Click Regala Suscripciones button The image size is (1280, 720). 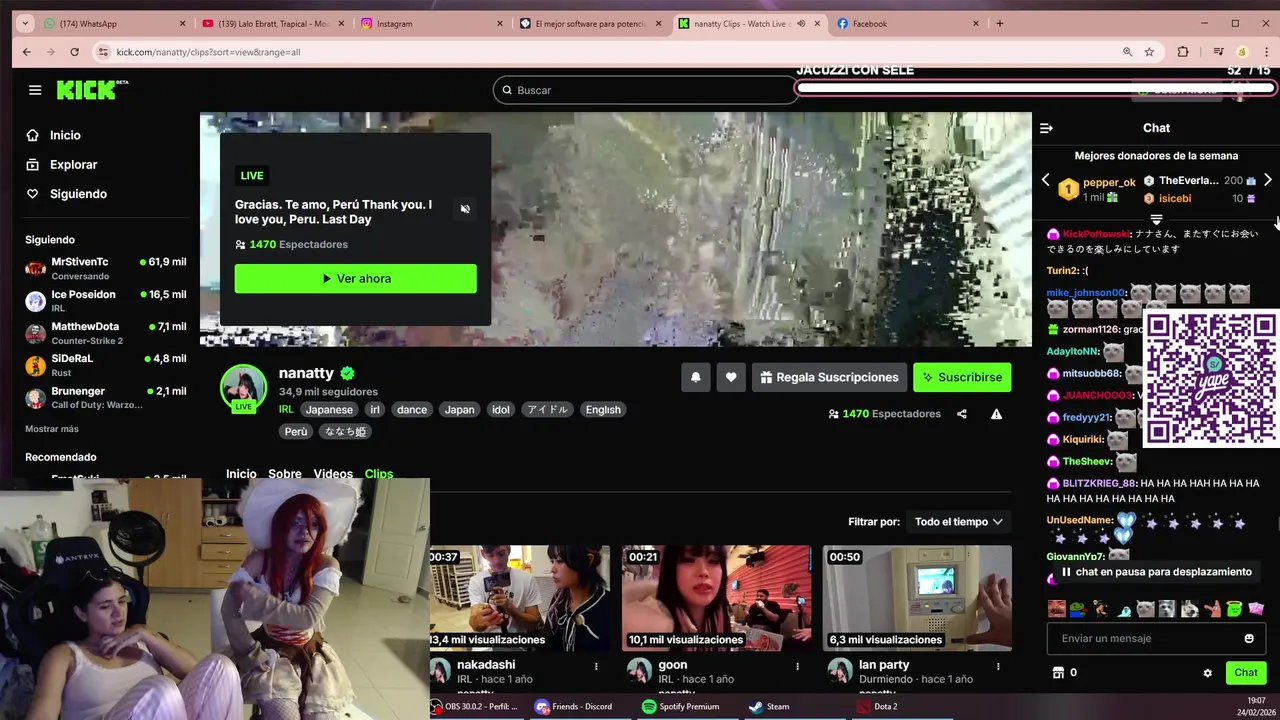point(829,377)
